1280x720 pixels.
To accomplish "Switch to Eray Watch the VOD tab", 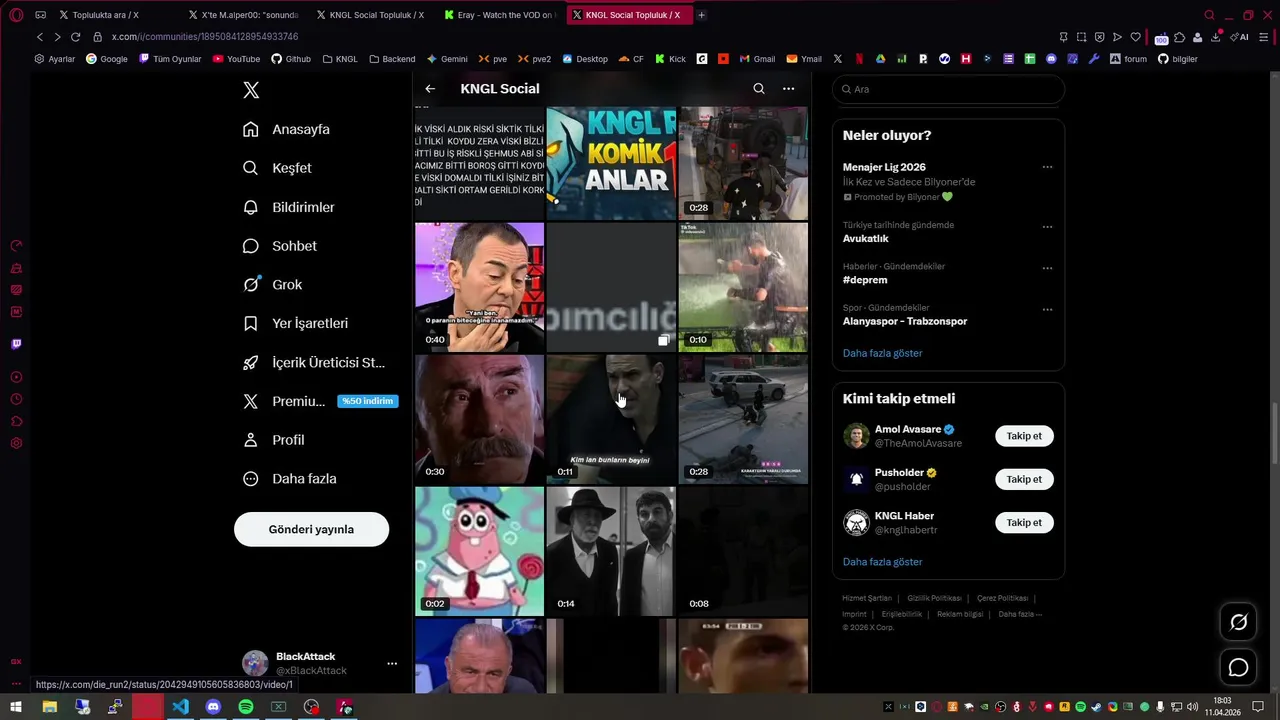I will [500, 15].
